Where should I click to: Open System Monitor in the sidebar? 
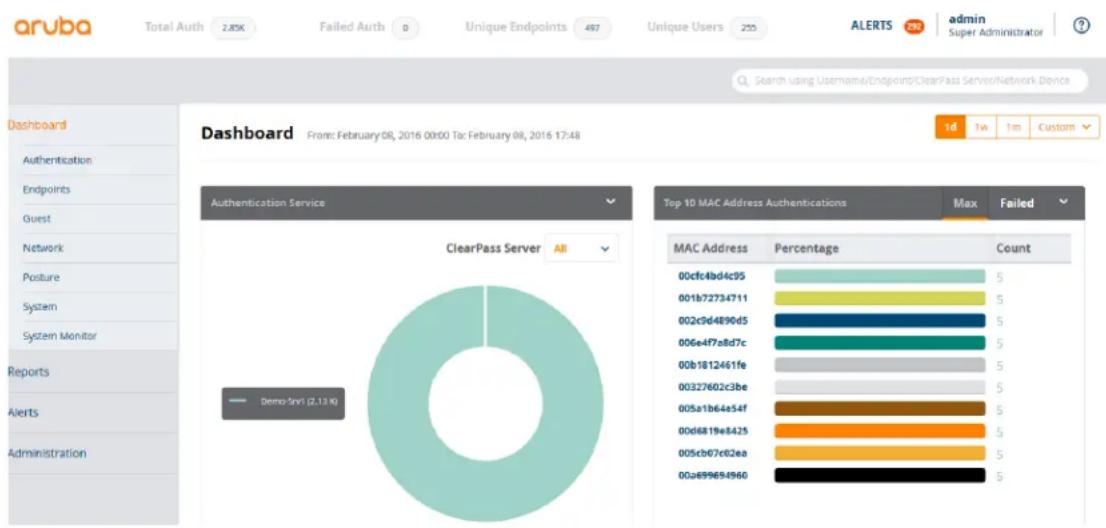click(x=59, y=336)
